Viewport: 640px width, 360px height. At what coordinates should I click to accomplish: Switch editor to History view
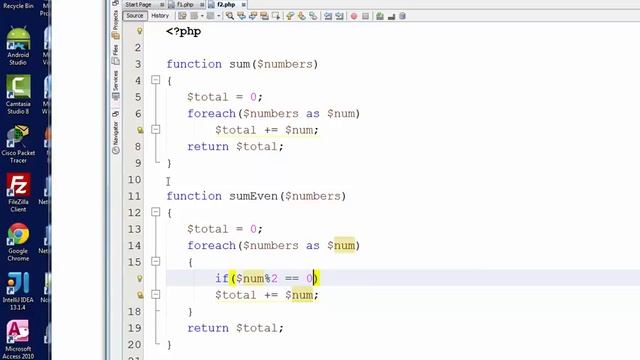coord(160,16)
